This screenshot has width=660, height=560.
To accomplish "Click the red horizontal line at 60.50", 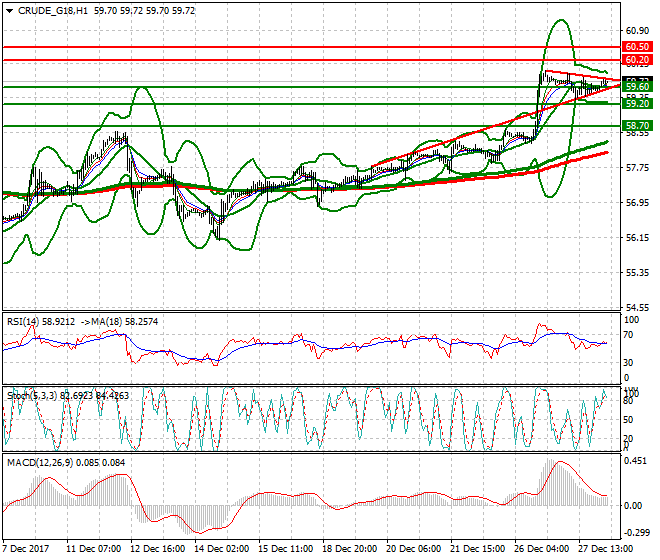I will (x=300, y=47).
